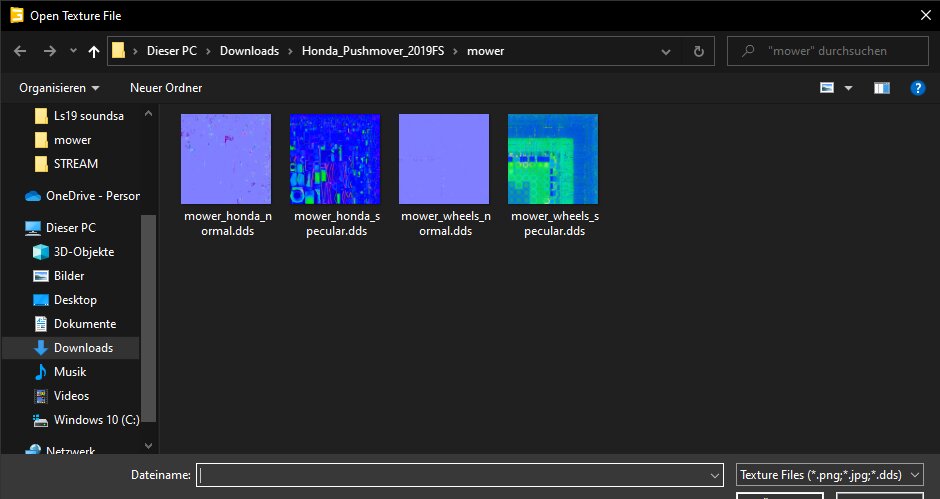Toggle the preview pane icon
The image size is (940, 499).
click(881, 88)
